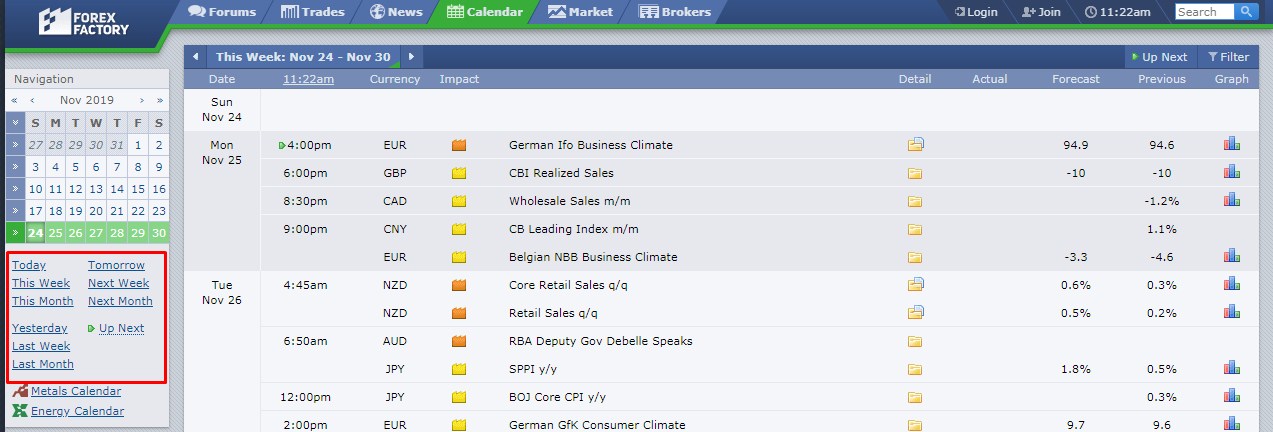
Task: Click the Last Month link
Action: click(x=43, y=364)
